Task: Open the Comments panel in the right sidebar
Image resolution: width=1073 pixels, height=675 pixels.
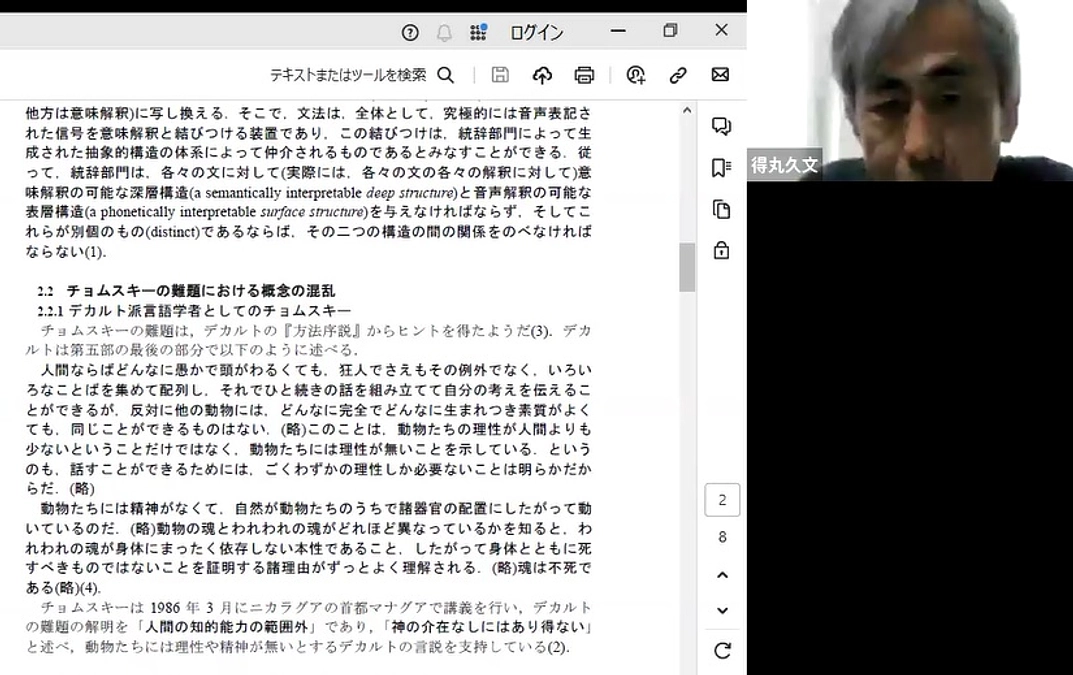Action: click(x=722, y=128)
